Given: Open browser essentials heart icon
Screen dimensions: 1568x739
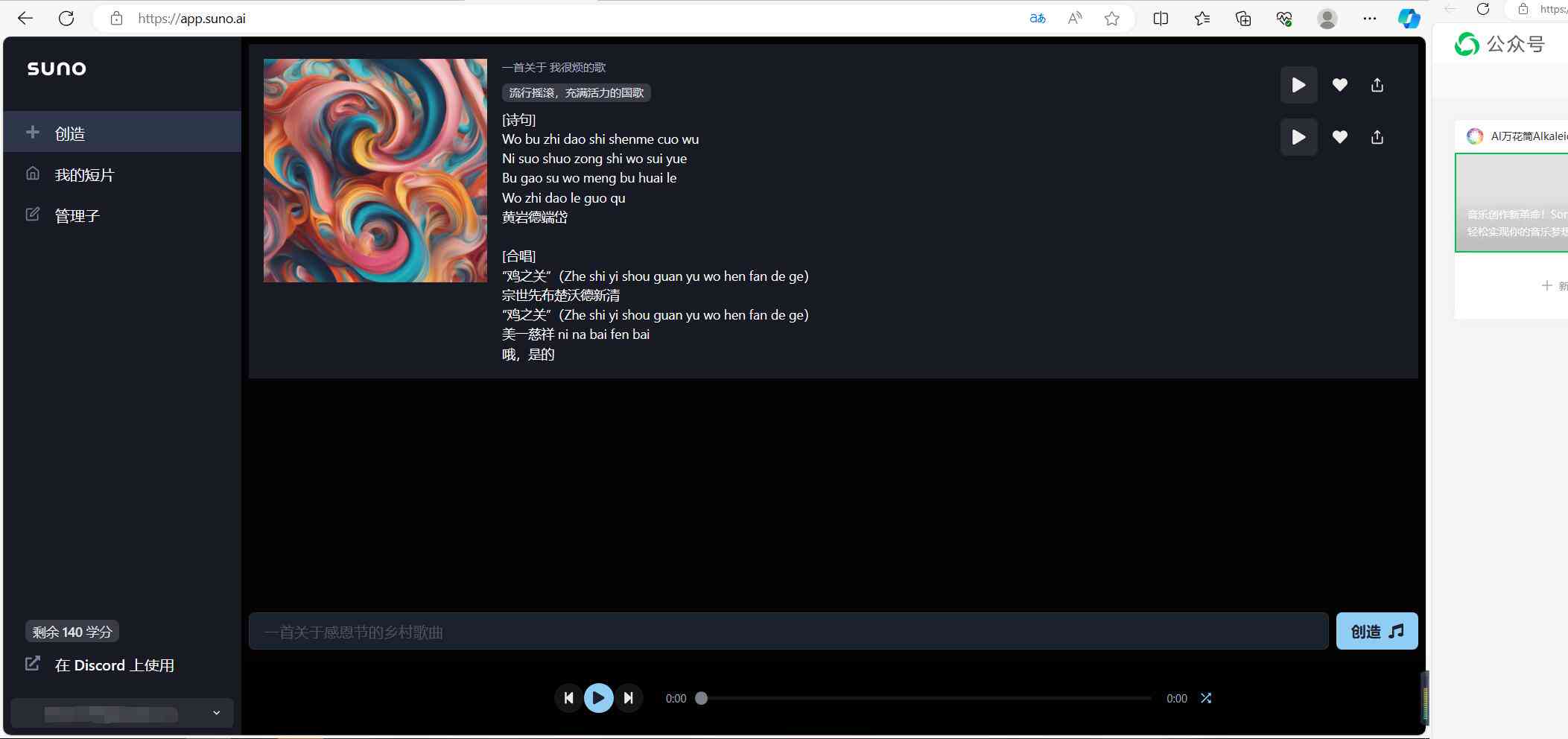Looking at the screenshot, I should [x=1284, y=19].
